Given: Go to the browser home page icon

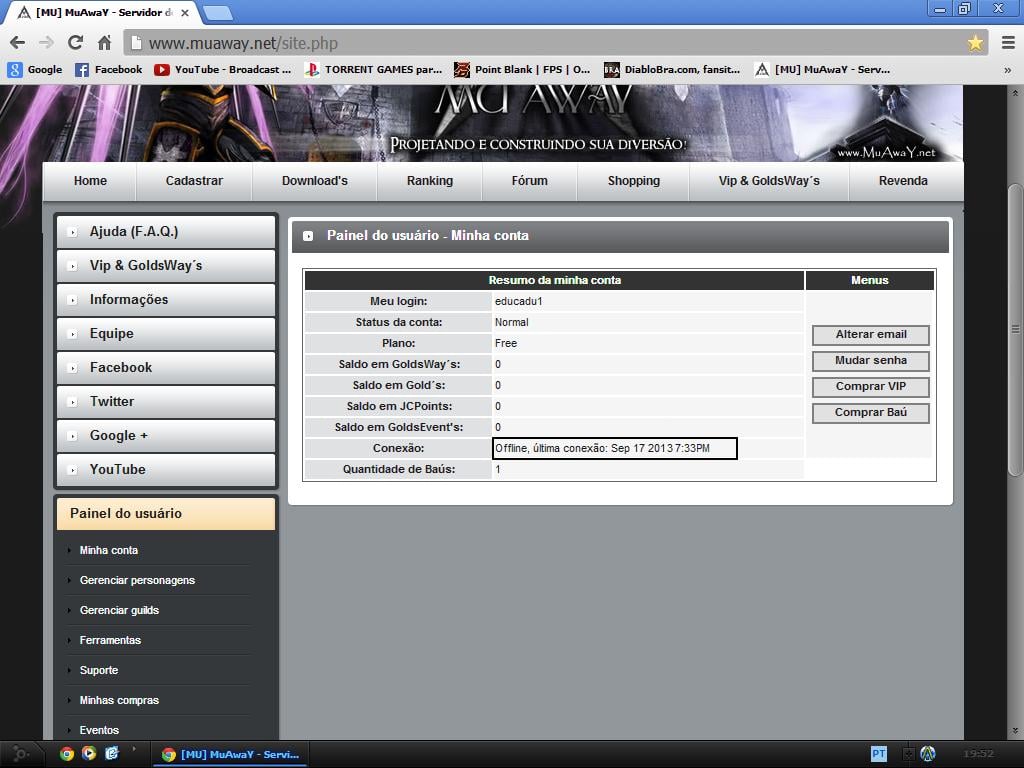Looking at the screenshot, I should pyautogui.click(x=104, y=43).
